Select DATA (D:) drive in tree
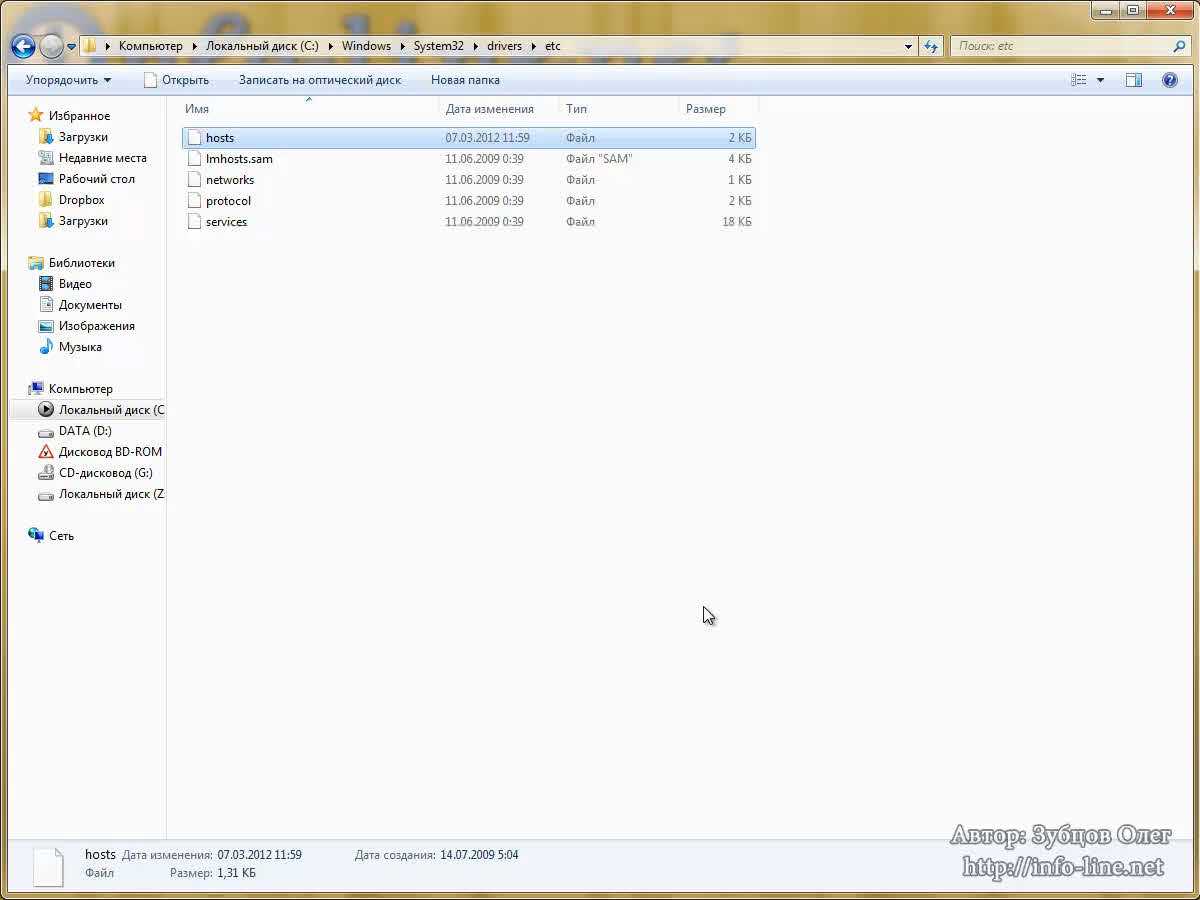This screenshot has width=1200, height=900. click(85, 431)
